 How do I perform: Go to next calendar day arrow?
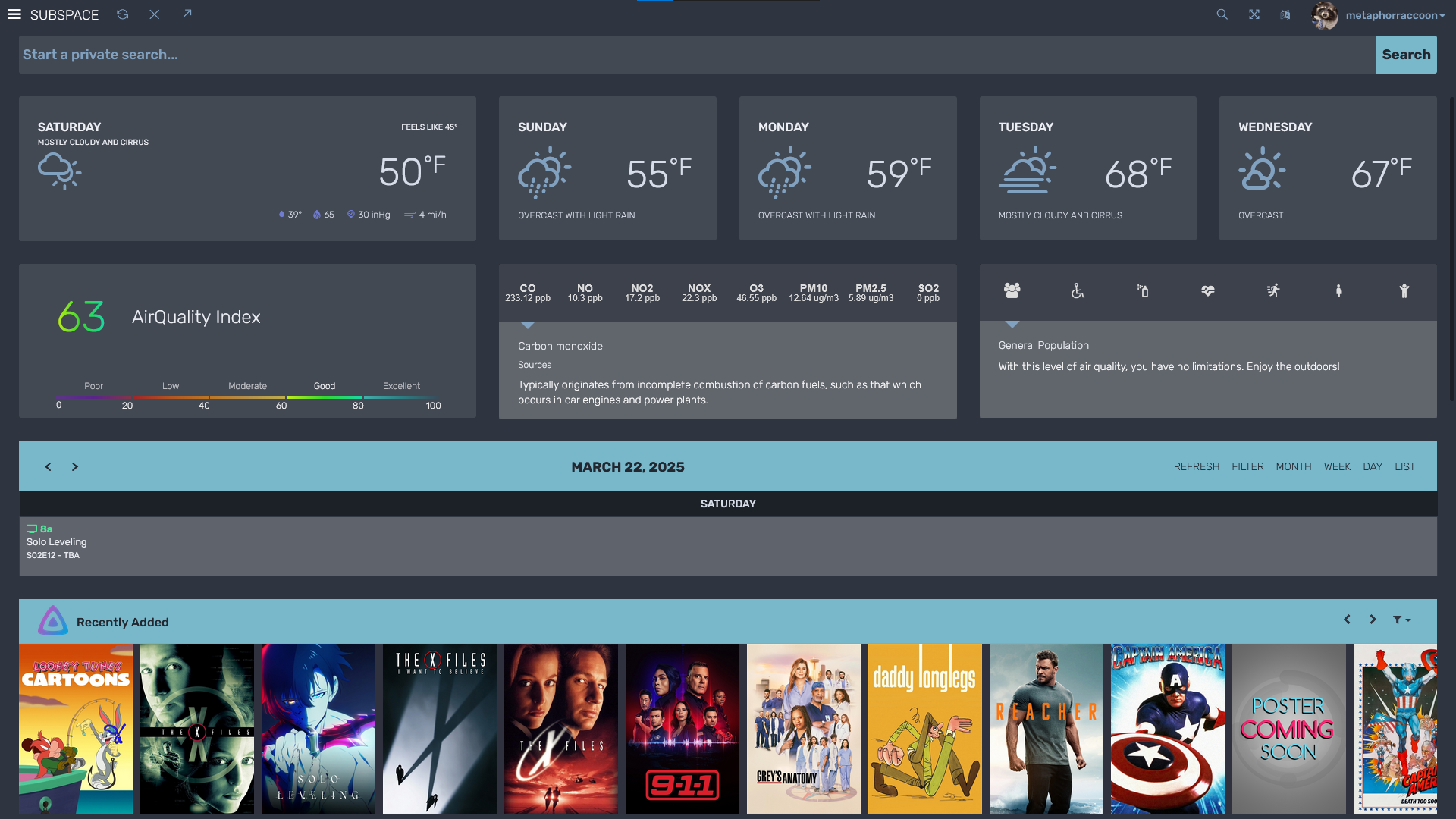pyautogui.click(x=74, y=467)
